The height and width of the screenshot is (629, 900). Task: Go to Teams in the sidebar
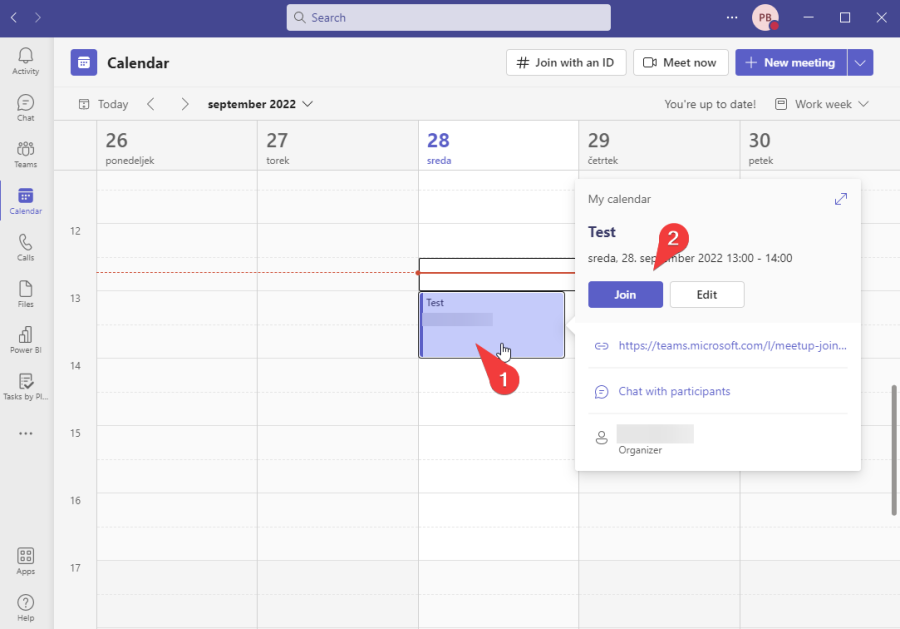pyautogui.click(x=26, y=153)
